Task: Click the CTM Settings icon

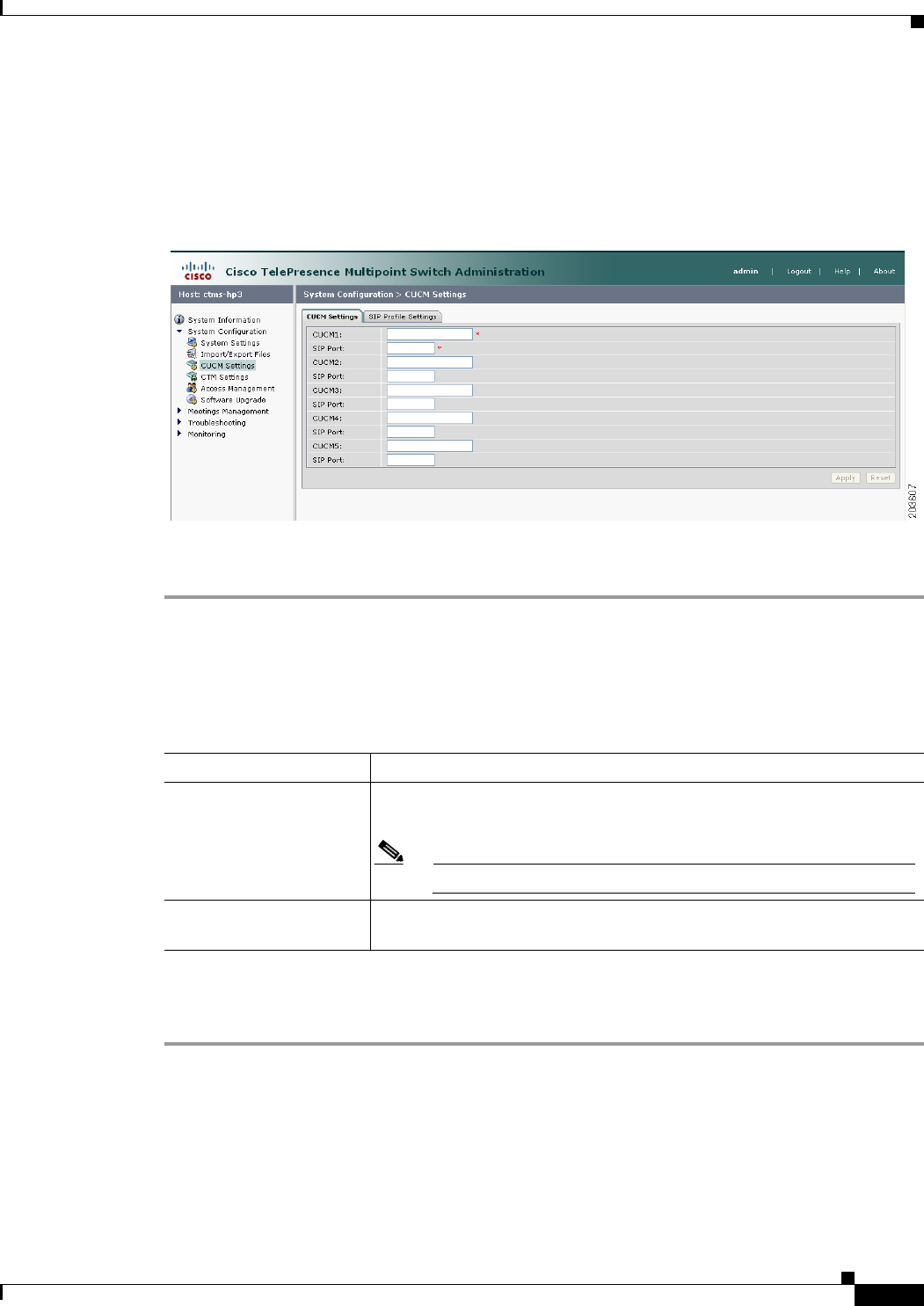Action: [x=192, y=376]
